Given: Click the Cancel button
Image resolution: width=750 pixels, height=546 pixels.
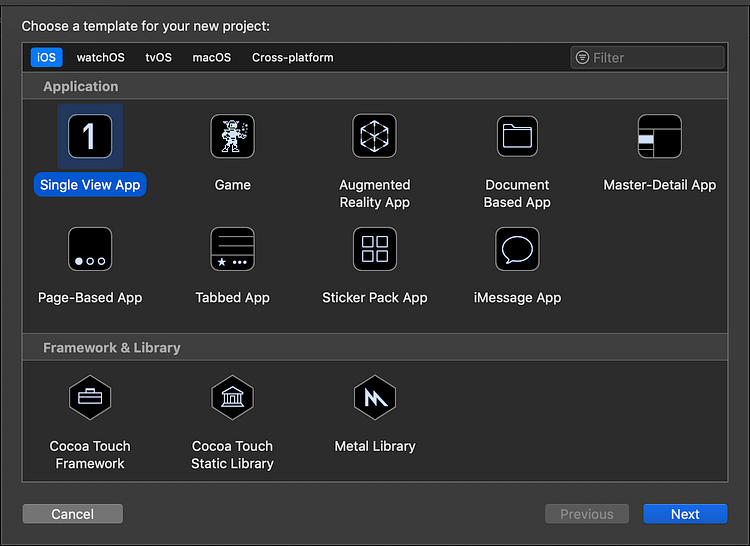Looking at the screenshot, I should tap(73, 514).
